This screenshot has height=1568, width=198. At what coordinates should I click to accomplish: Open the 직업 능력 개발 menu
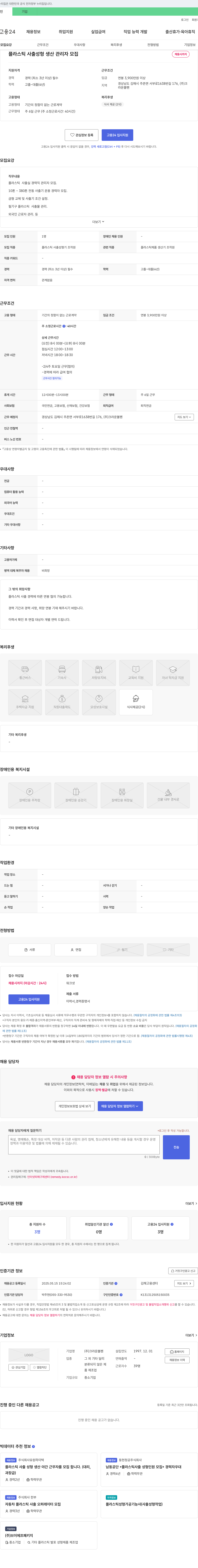[x=135, y=32]
